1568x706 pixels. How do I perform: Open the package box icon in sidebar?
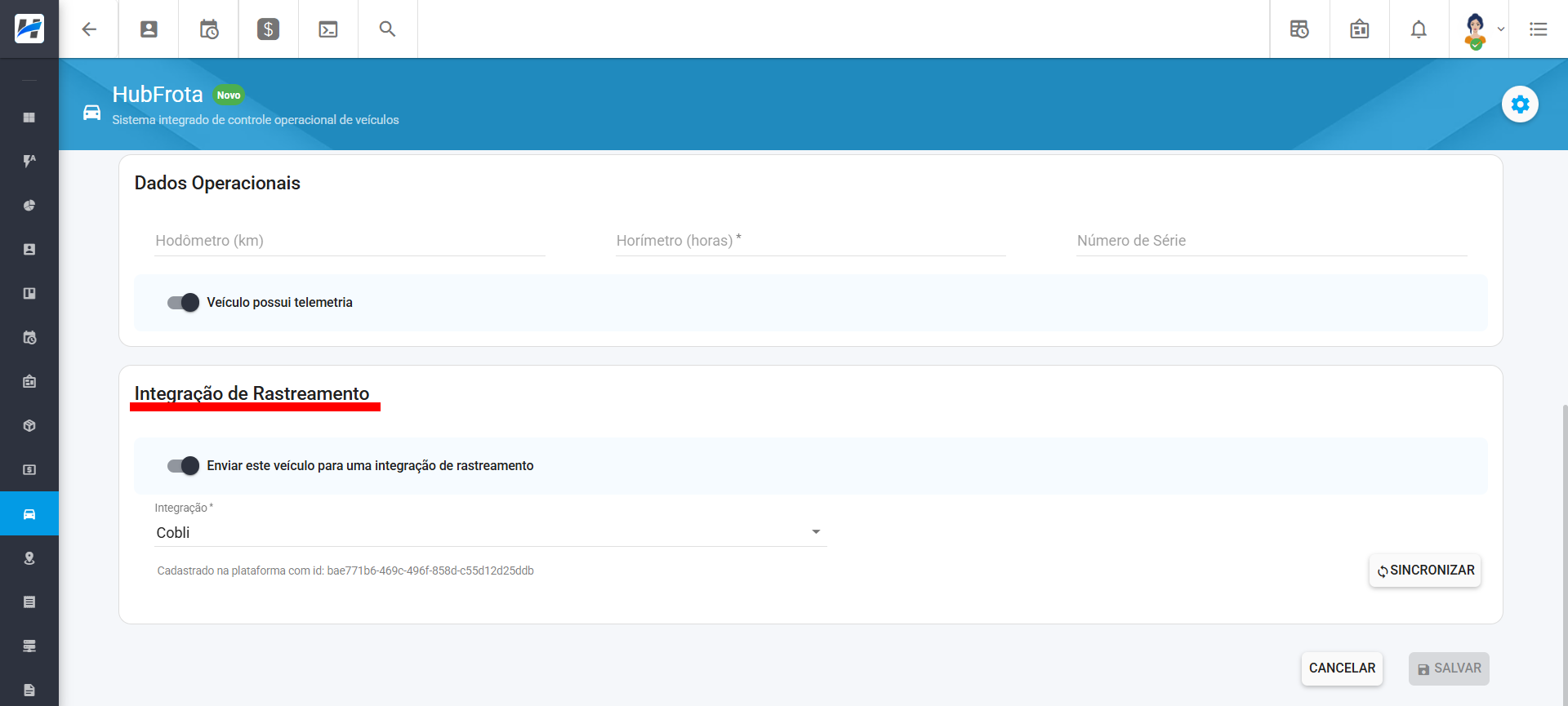point(29,426)
